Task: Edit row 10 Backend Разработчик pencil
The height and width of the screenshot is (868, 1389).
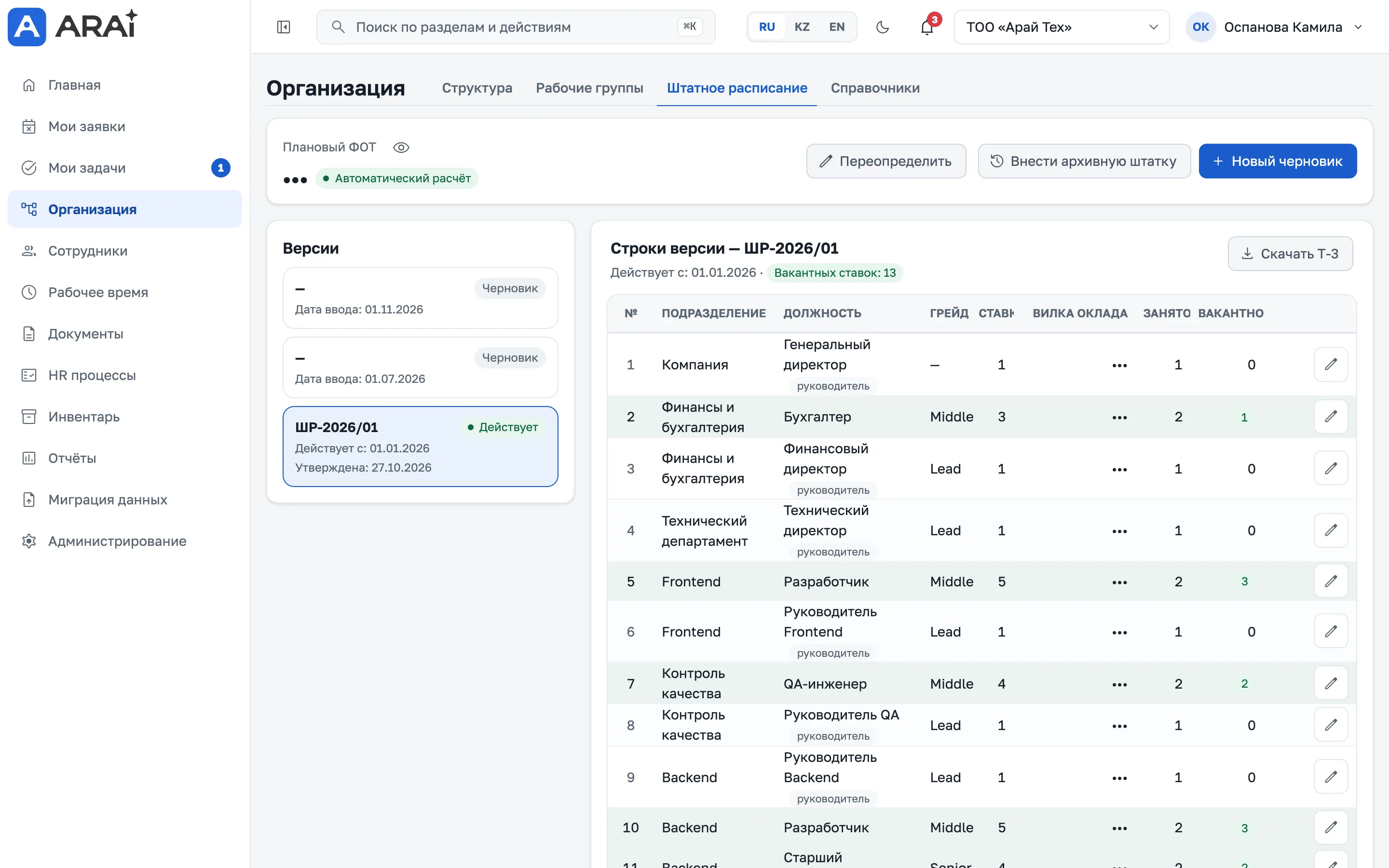Action: [1331, 827]
